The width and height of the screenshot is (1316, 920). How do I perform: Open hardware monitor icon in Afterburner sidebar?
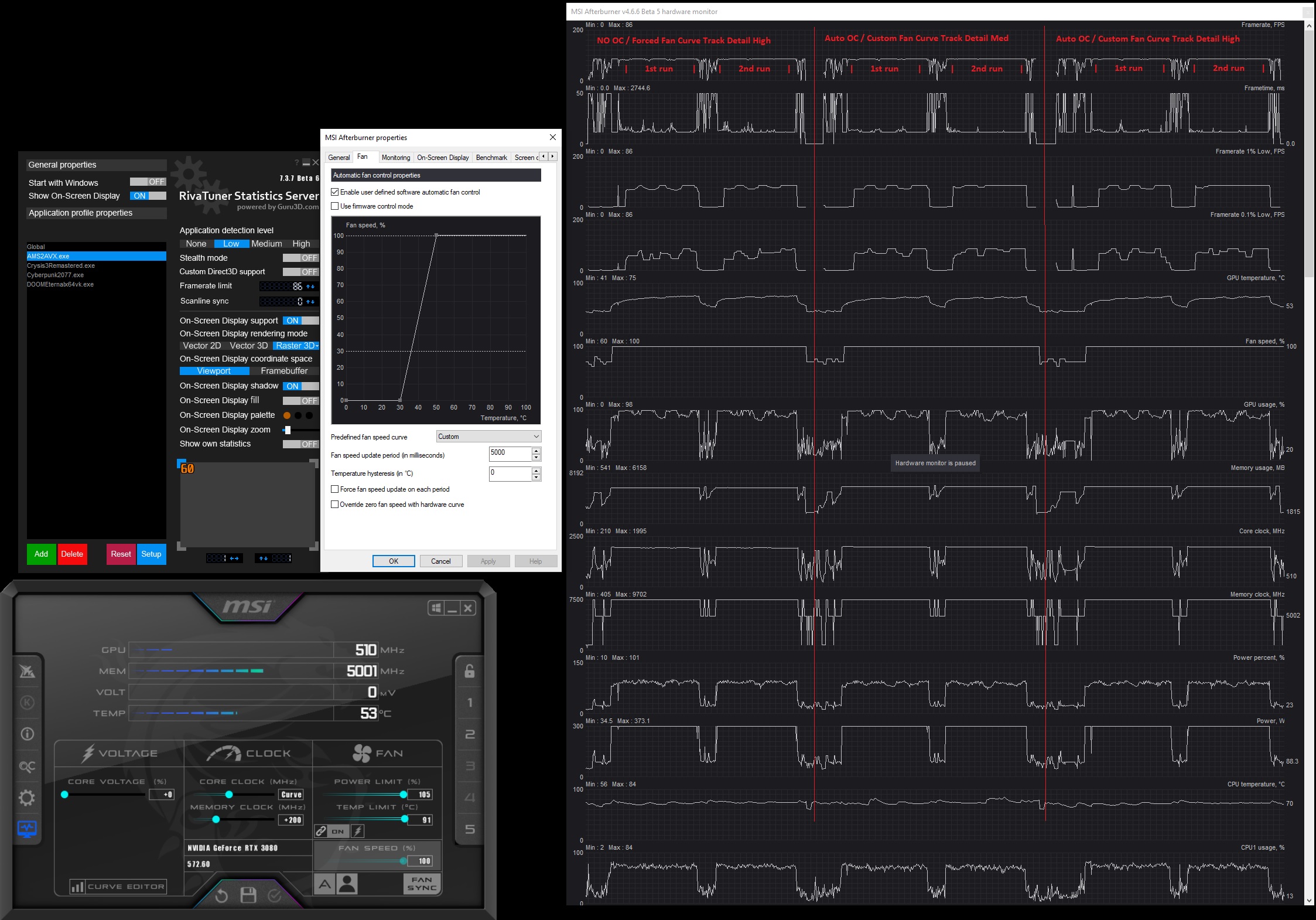27,829
